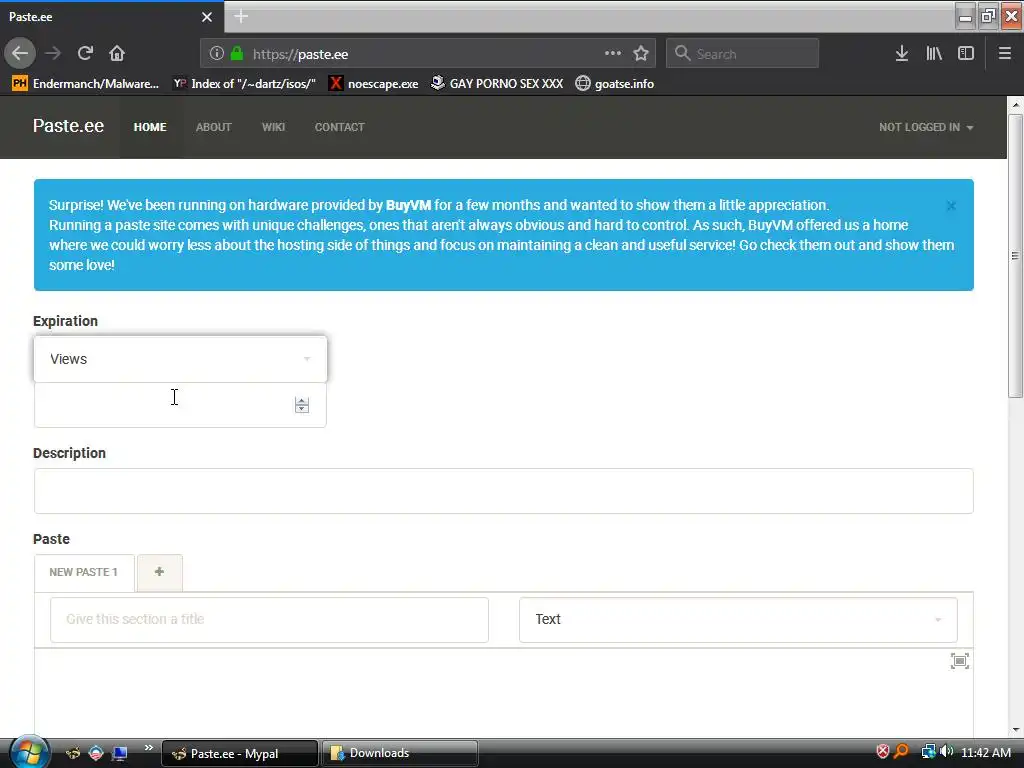Viewport: 1024px width, 768px height.
Task: Click the BuyVM link in banner
Action: coord(408,205)
